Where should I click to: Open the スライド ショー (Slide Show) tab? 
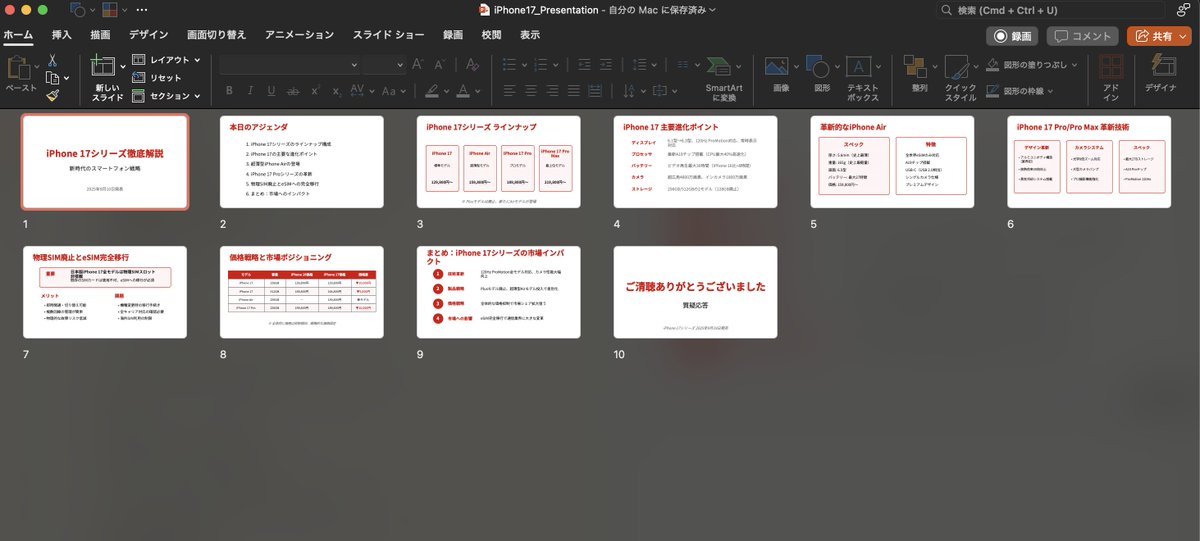tap(389, 35)
